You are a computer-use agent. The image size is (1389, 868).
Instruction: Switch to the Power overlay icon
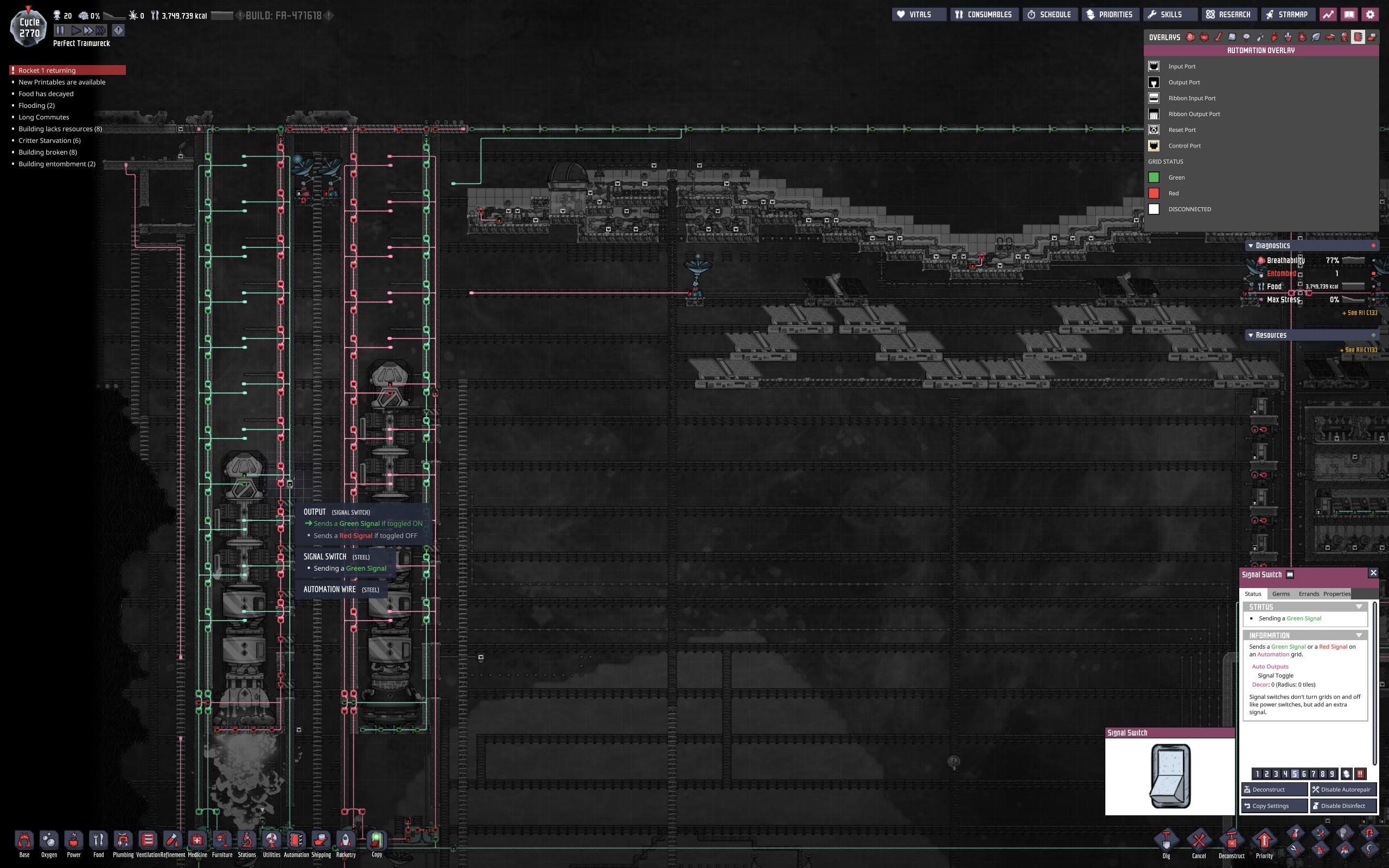[1204, 37]
